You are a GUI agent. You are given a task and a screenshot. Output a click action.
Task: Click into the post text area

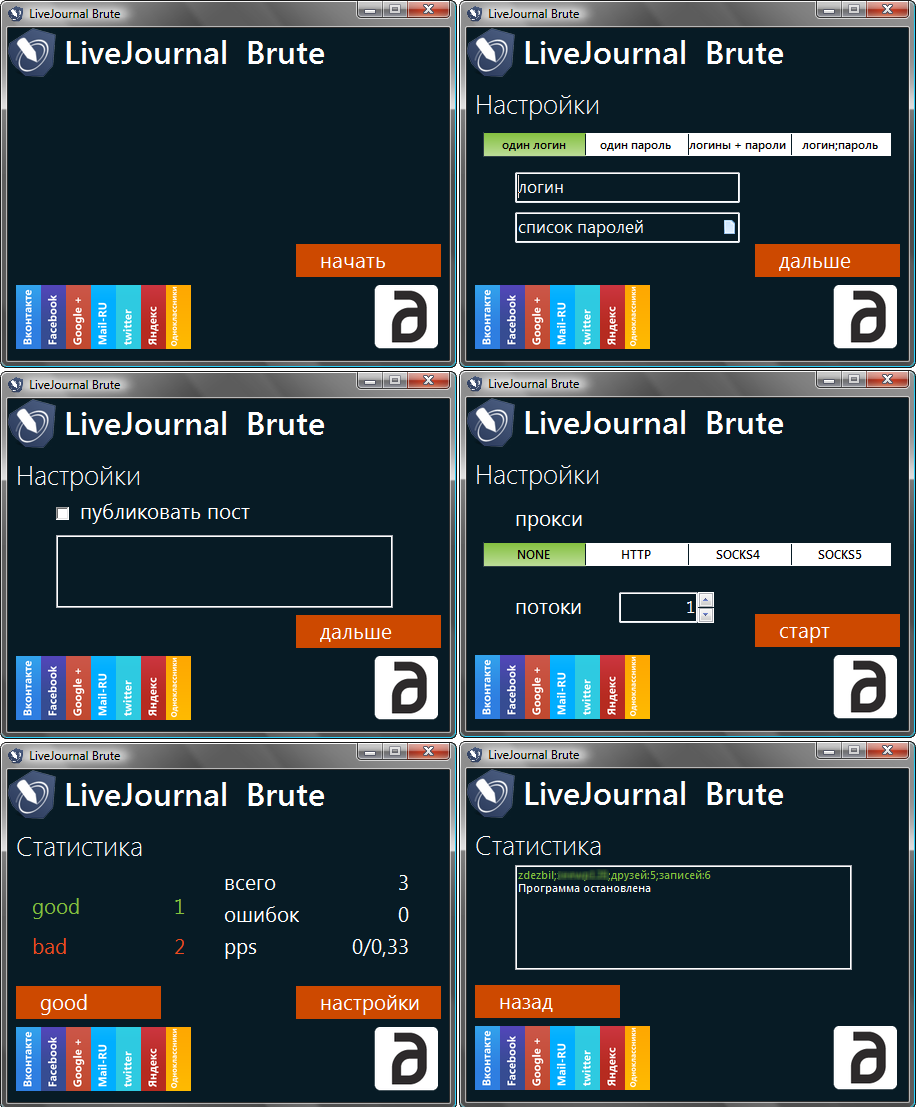click(224, 571)
